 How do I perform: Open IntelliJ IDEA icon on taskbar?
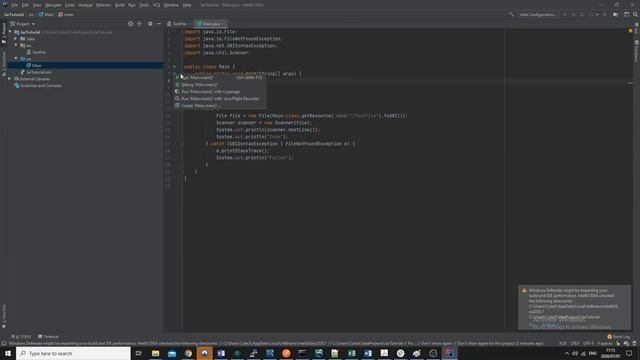(x=449, y=353)
